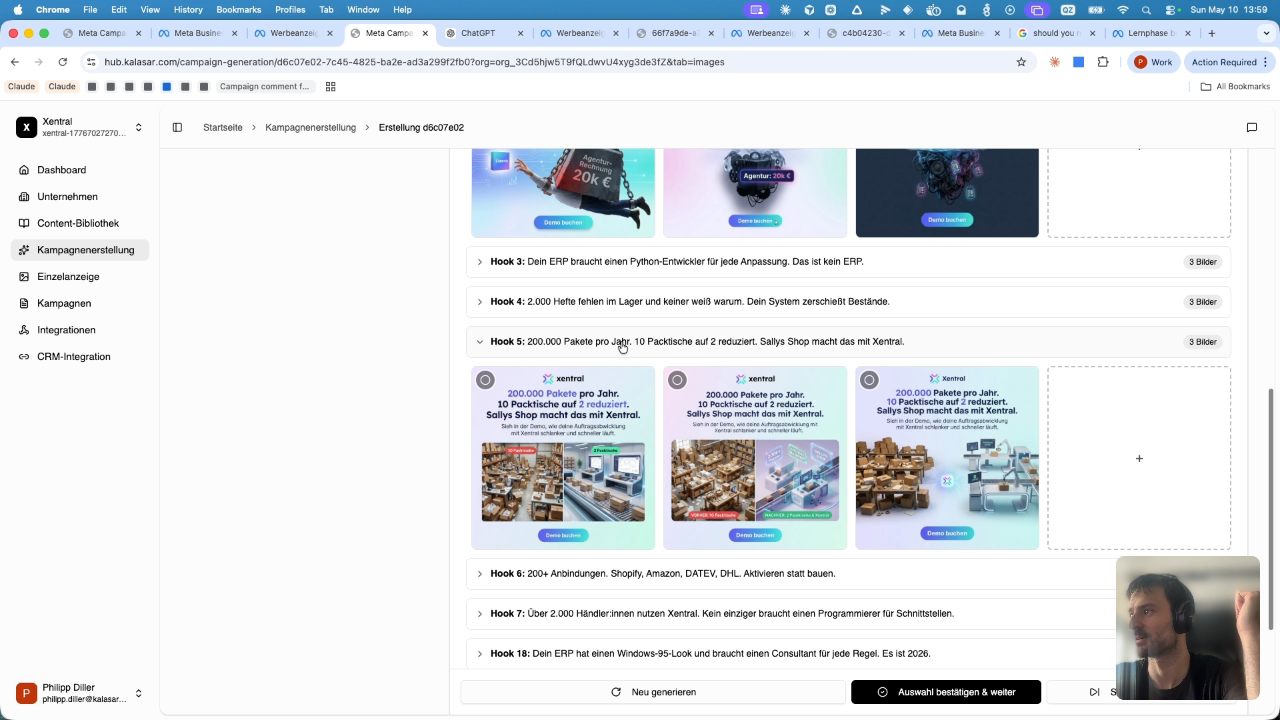Open Einzelanzeige in the sidebar
This screenshot has height=720, width=1280.
click(80, 277)
